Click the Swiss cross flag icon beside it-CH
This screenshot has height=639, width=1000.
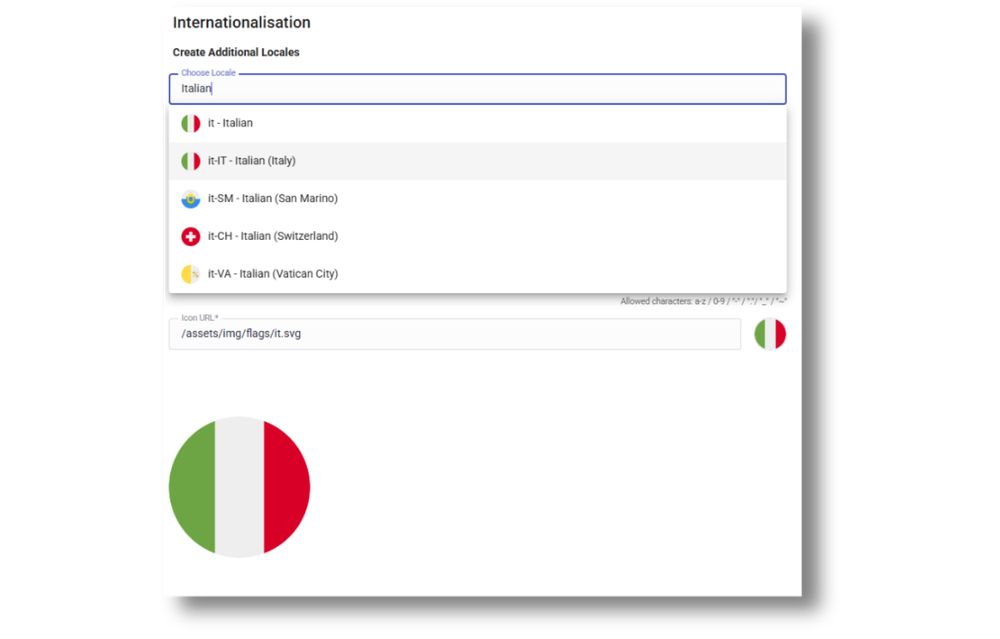pos(191,236)
